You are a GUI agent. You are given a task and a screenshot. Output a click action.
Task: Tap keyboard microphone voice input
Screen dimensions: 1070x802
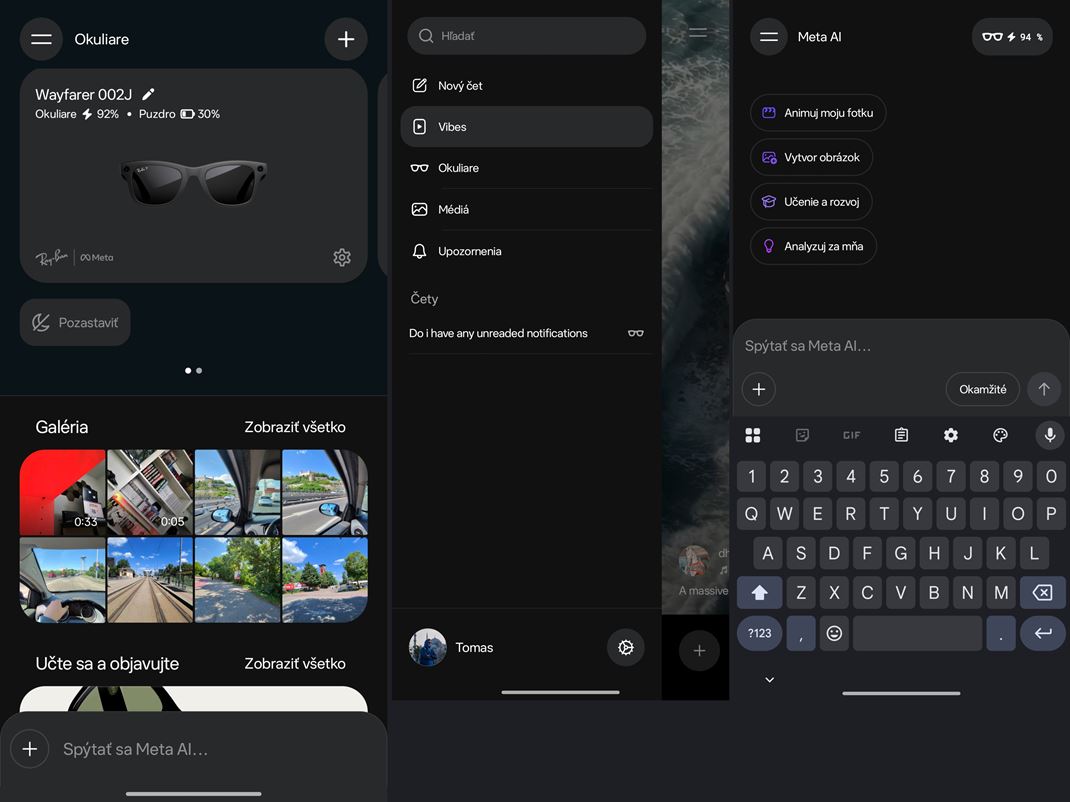(x=1050, y=435)
